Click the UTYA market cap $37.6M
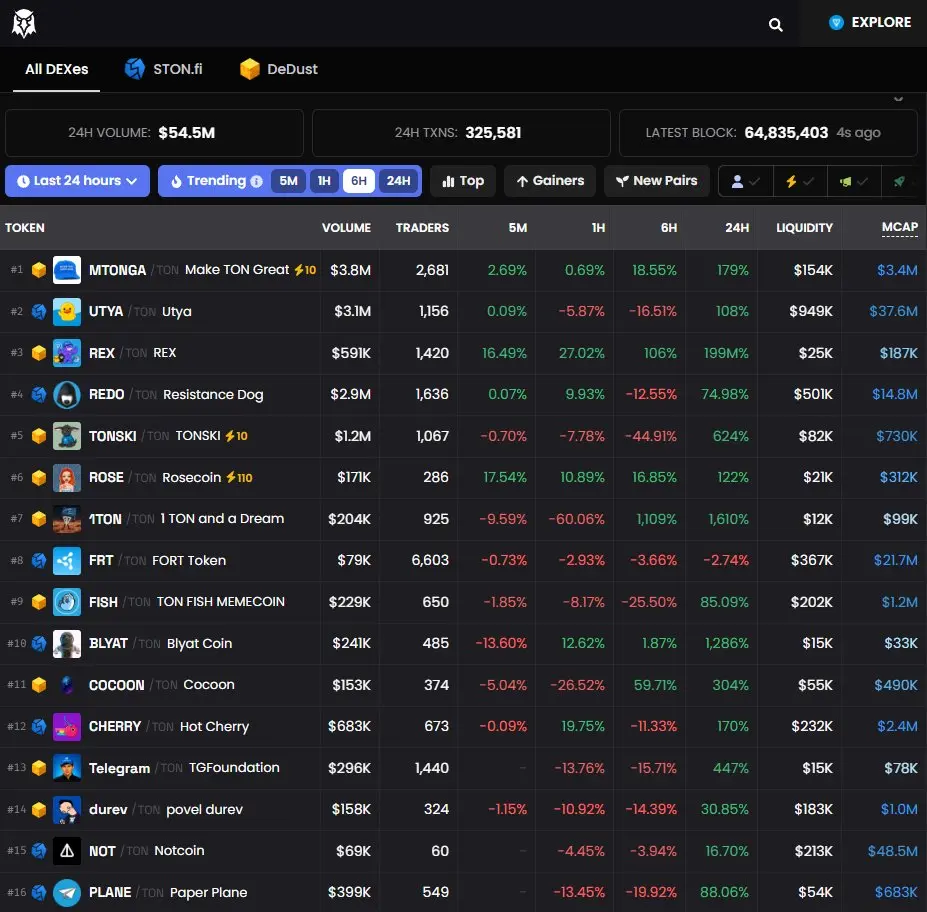Screen dimensions: 927x912 893,311
